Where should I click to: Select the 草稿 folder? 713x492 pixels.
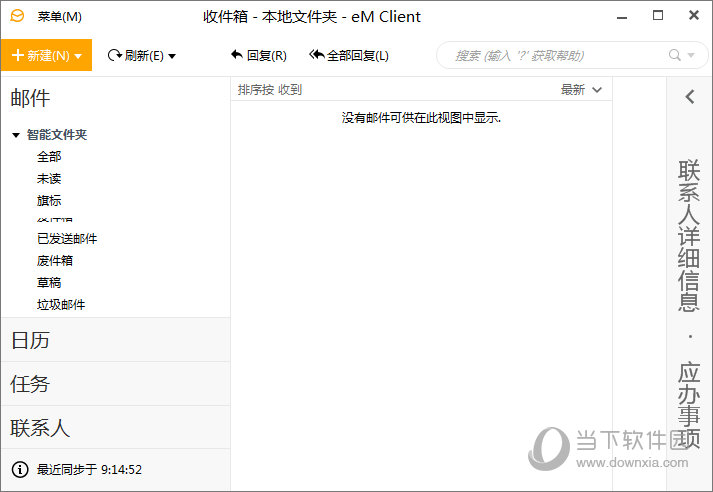point(49,282)
